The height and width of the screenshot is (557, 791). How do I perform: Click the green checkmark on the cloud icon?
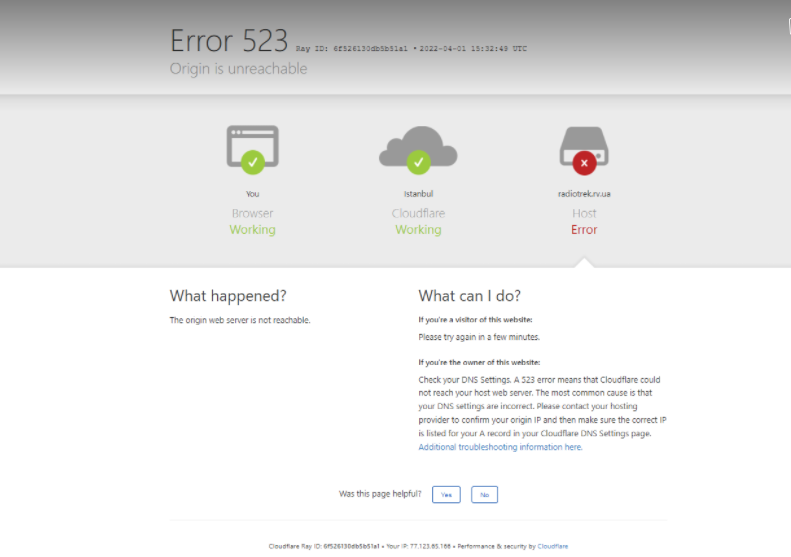pyautogui.click(x=418, y=160)
